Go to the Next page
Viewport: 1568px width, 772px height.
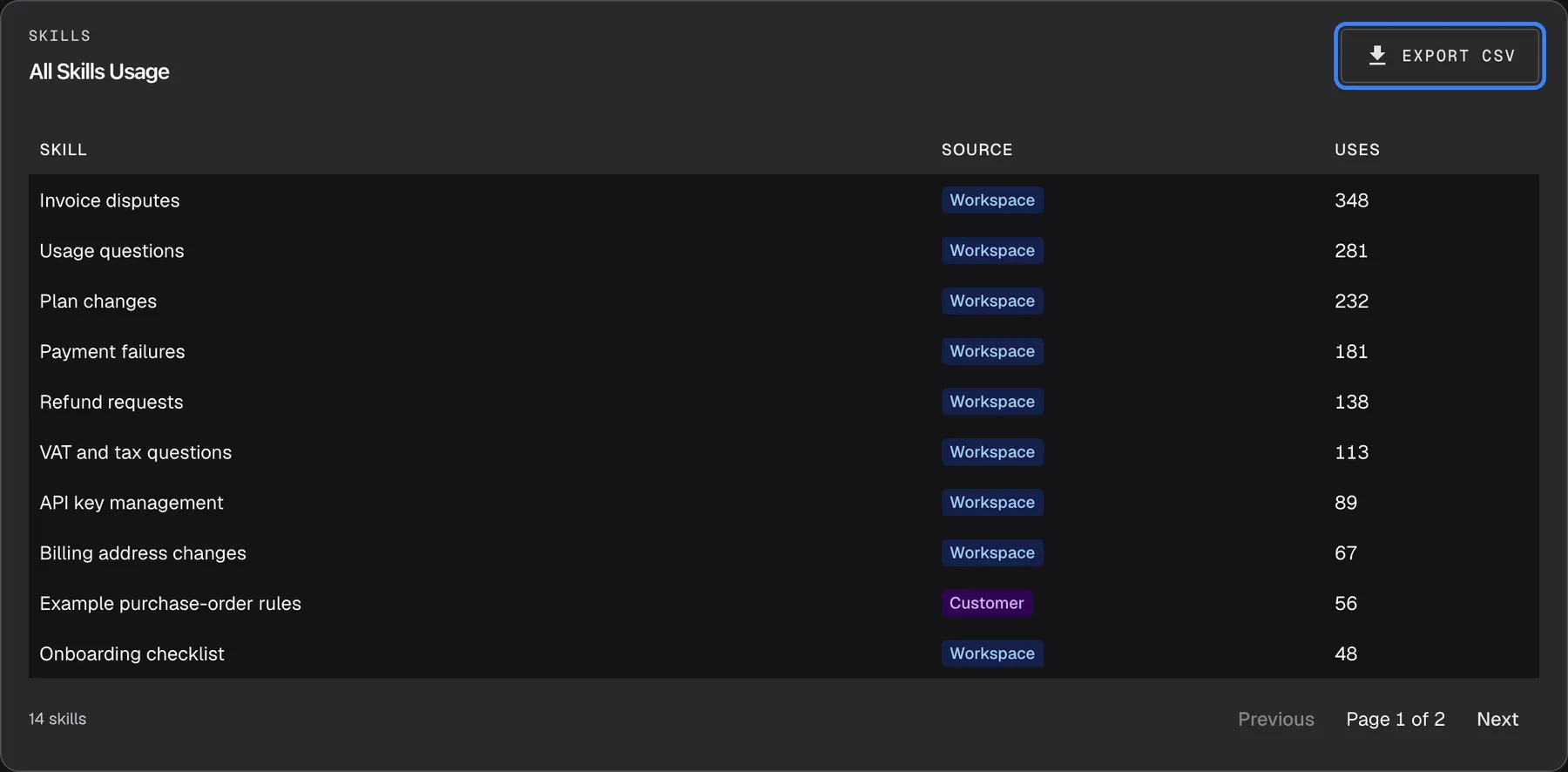pos(1497,719)
